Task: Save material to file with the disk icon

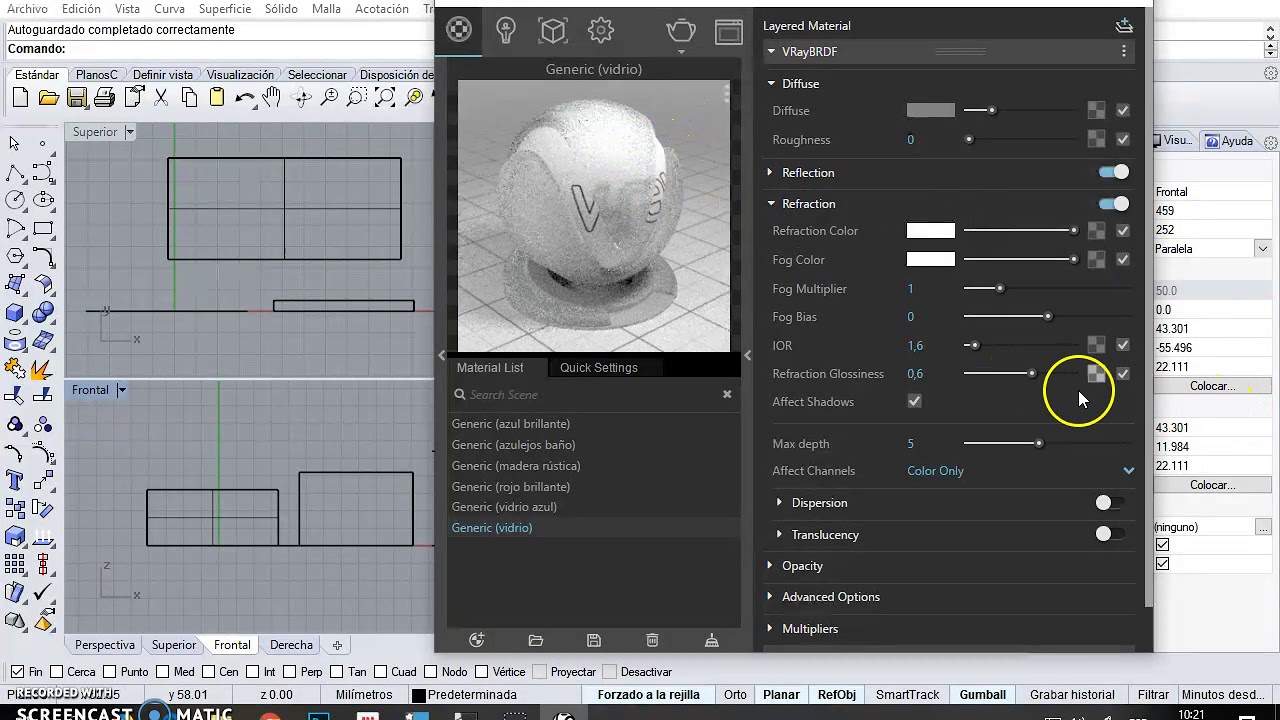Action: (x=594, y=640)
